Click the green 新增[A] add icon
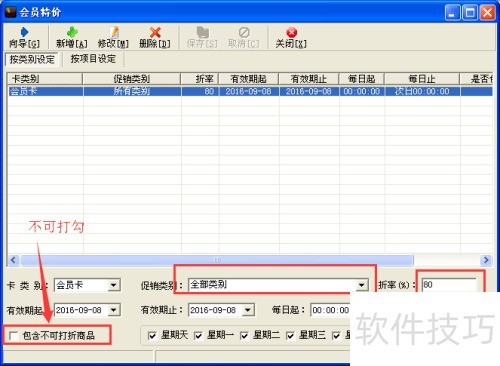This screenshot has width=500, height=366. [72, 32]
